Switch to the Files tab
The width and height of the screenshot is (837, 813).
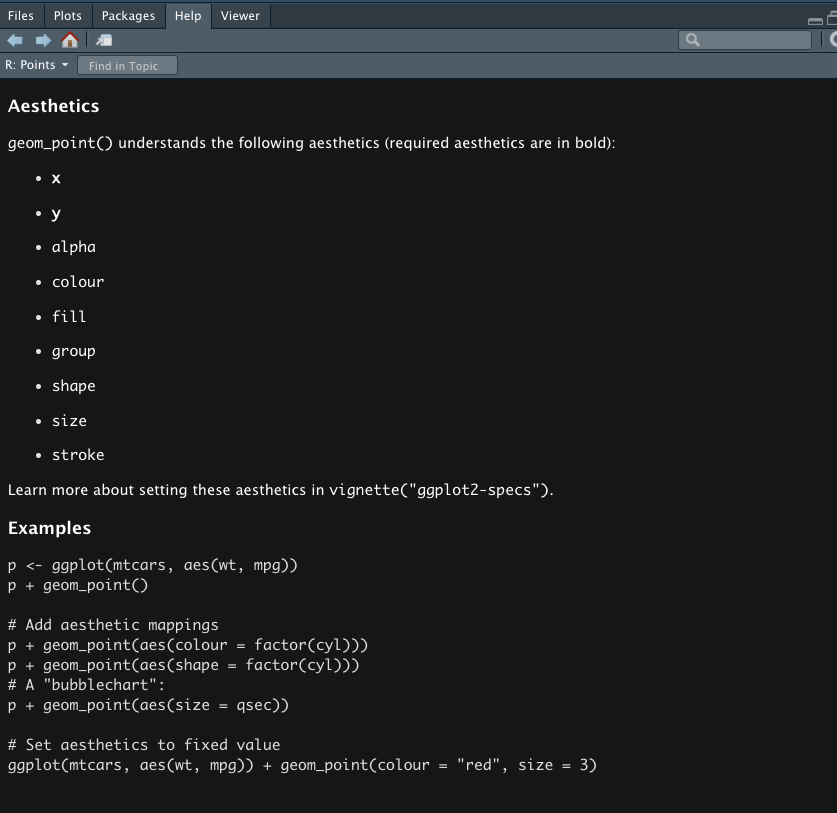click(20, 15)
